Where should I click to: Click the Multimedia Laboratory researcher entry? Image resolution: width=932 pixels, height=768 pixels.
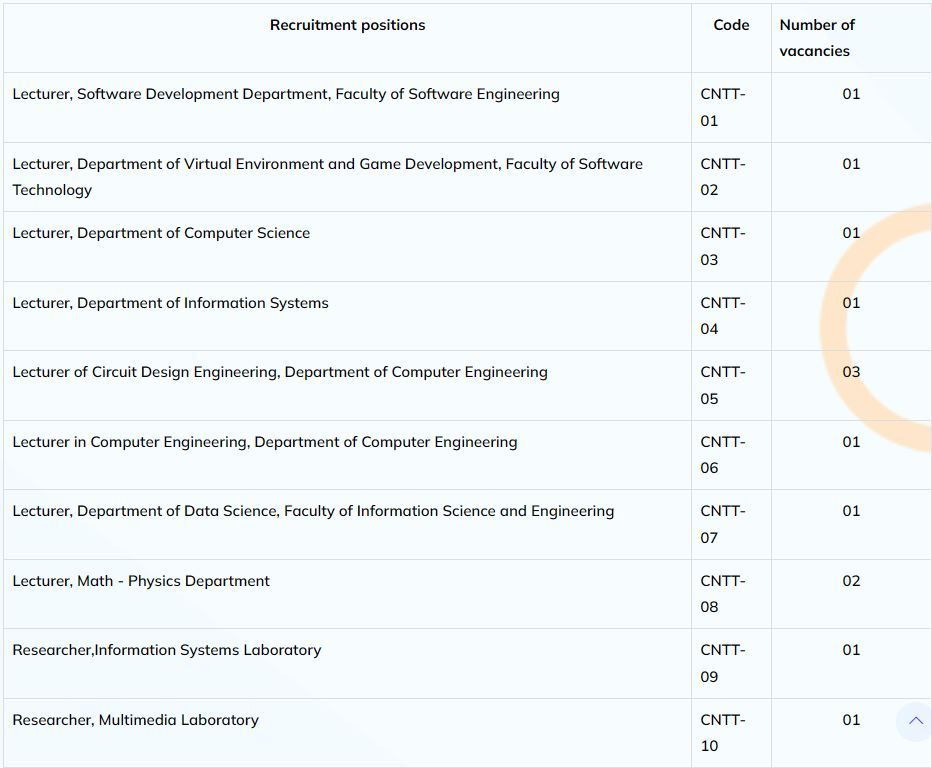click(135, 720)
